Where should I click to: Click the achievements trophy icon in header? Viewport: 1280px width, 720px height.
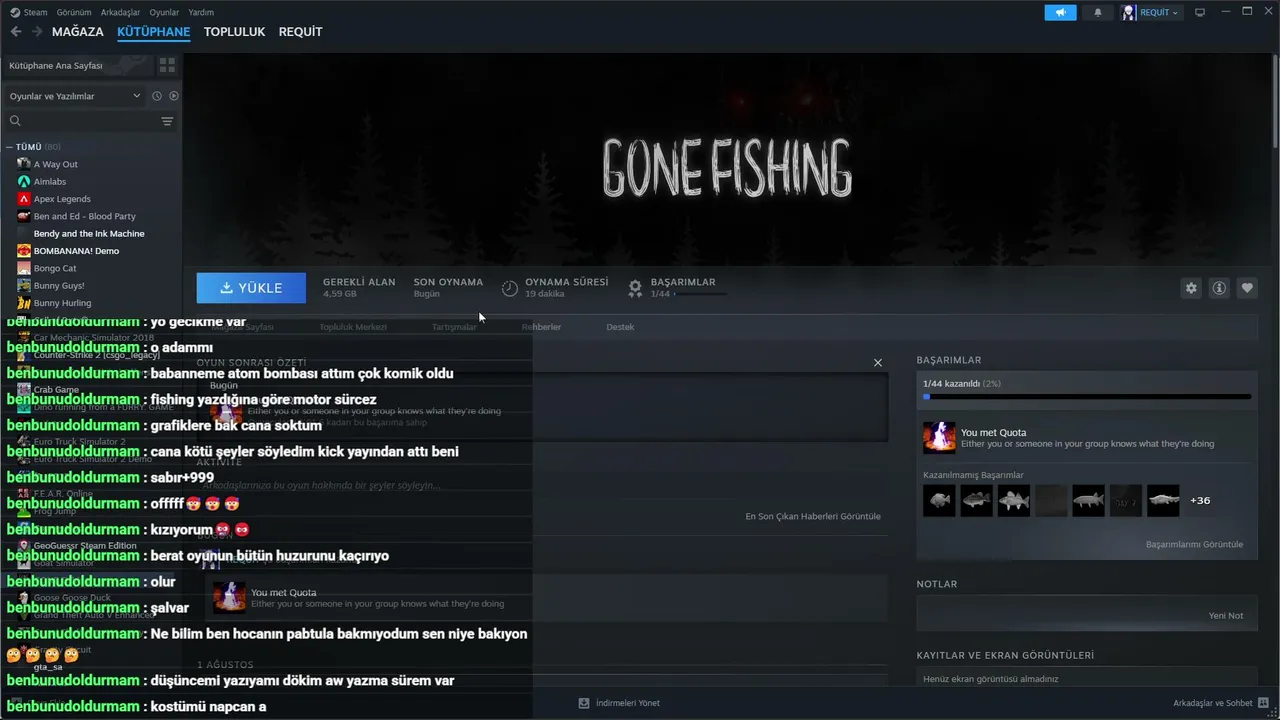tap(635, 288)
